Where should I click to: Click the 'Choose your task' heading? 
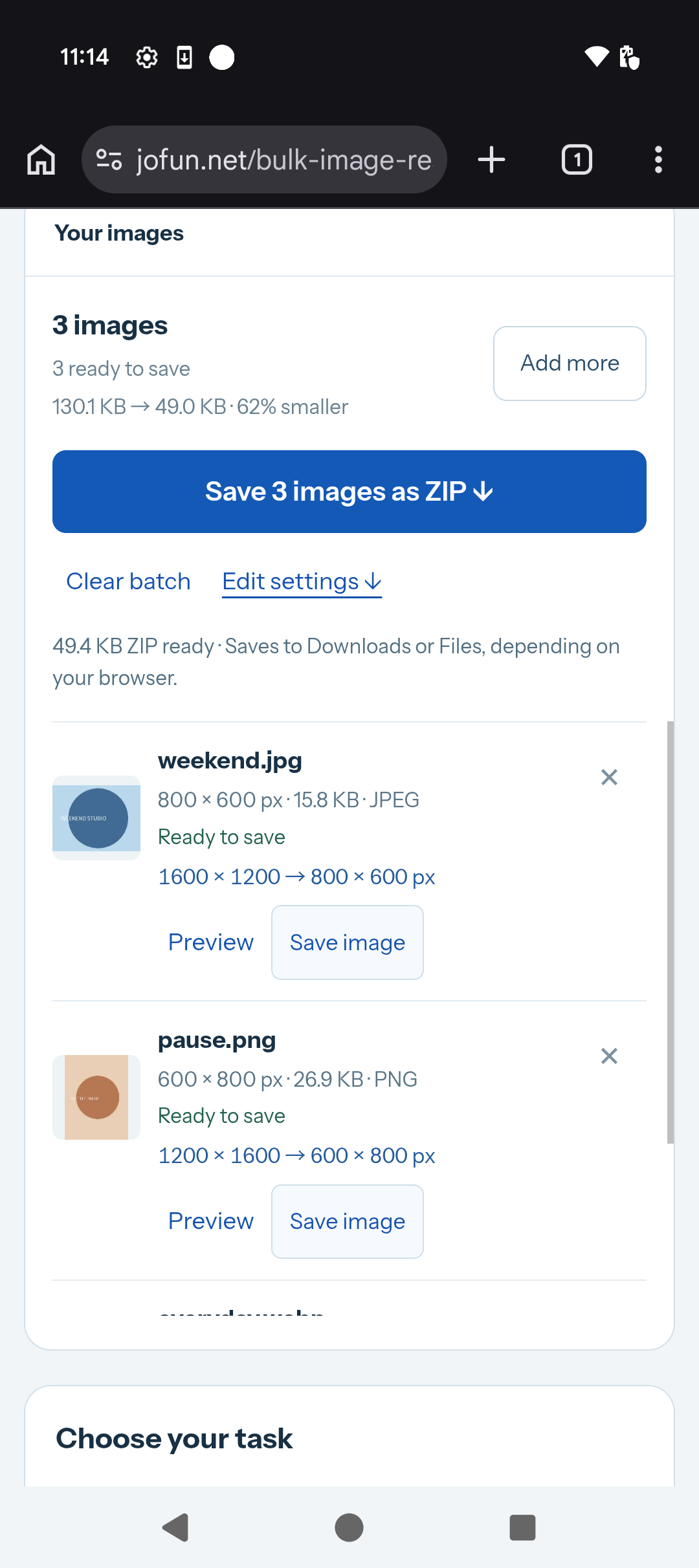[x=174, y=1439]
